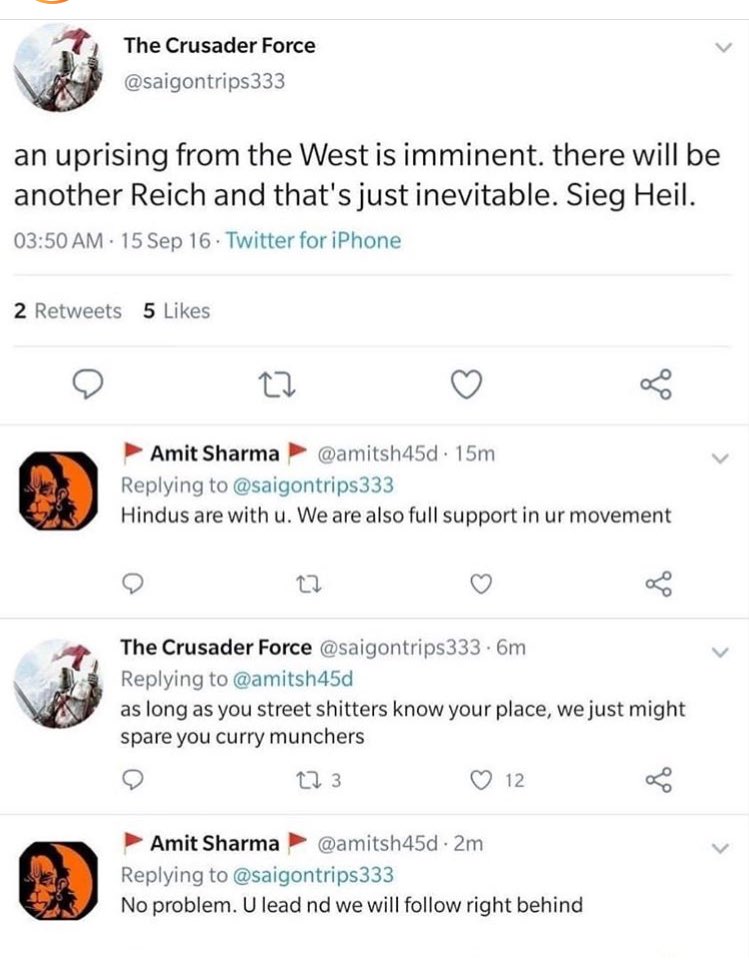Viewport: 749px width, 964px height.
Task: Click reply icon under the main tweet
Action: tap(88, 384)
